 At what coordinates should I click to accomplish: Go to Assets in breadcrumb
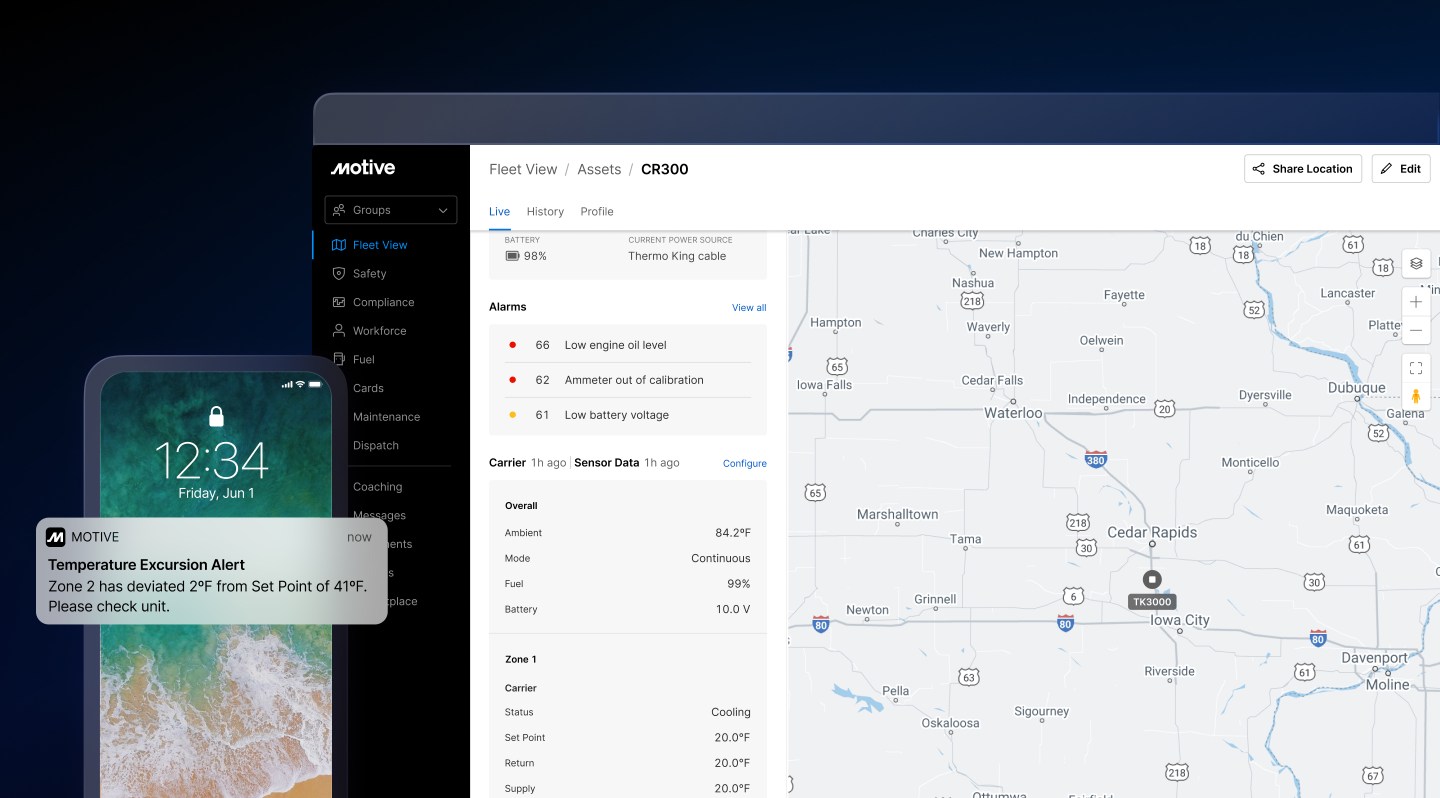point(599,170)
